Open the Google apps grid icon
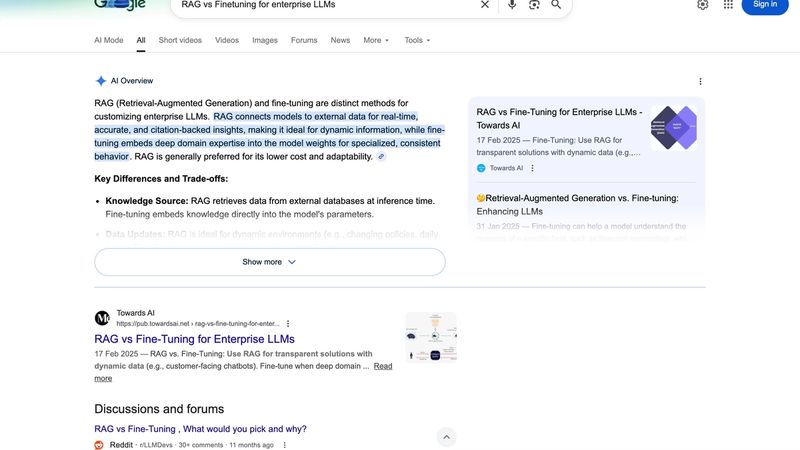The height and width of the screenshot is (450, 800). [x=728, y=5]
